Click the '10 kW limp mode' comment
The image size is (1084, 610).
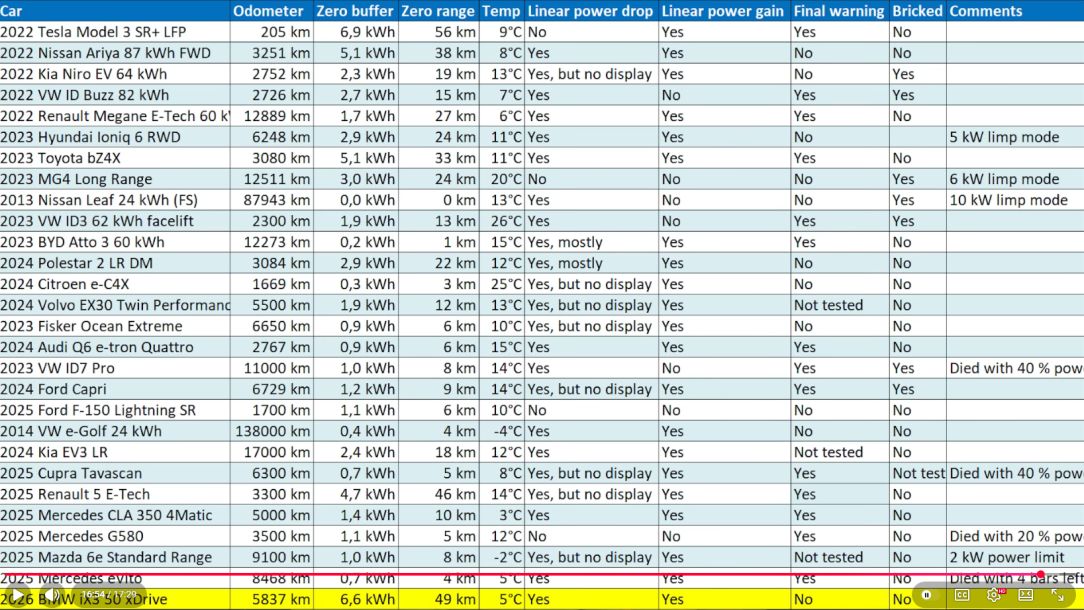[1009, 200]
